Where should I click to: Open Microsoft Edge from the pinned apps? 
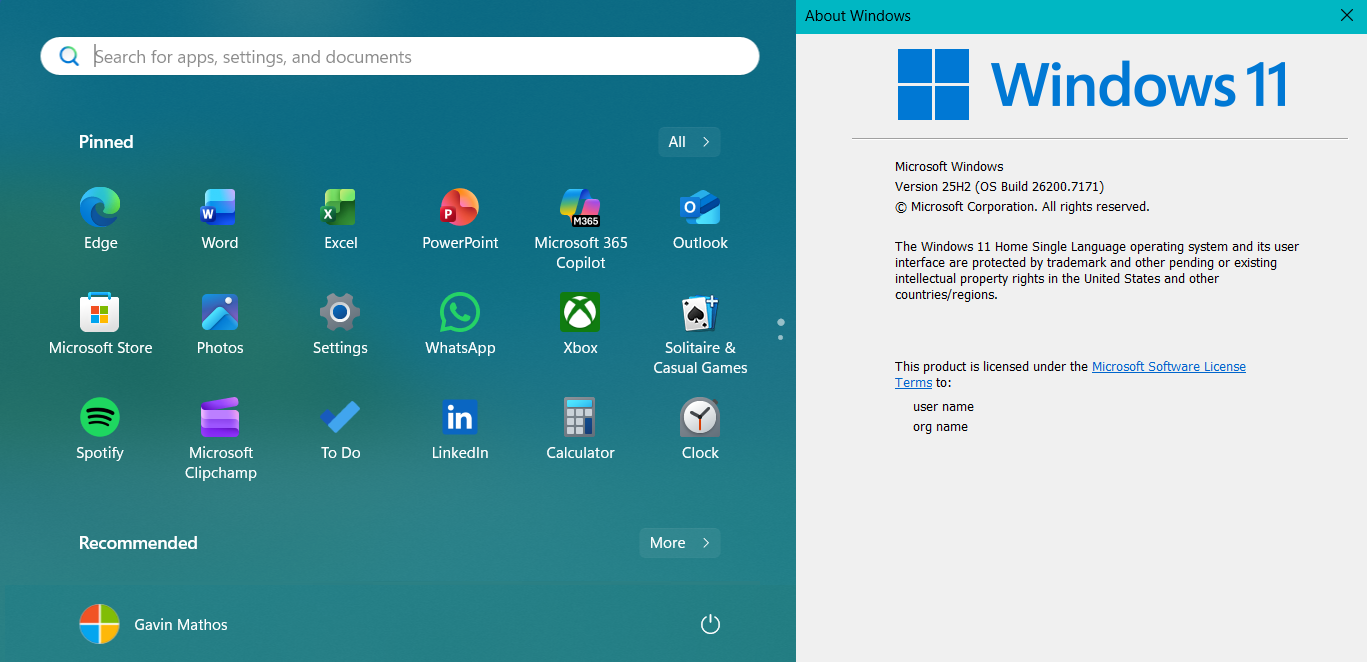(100, 211)
